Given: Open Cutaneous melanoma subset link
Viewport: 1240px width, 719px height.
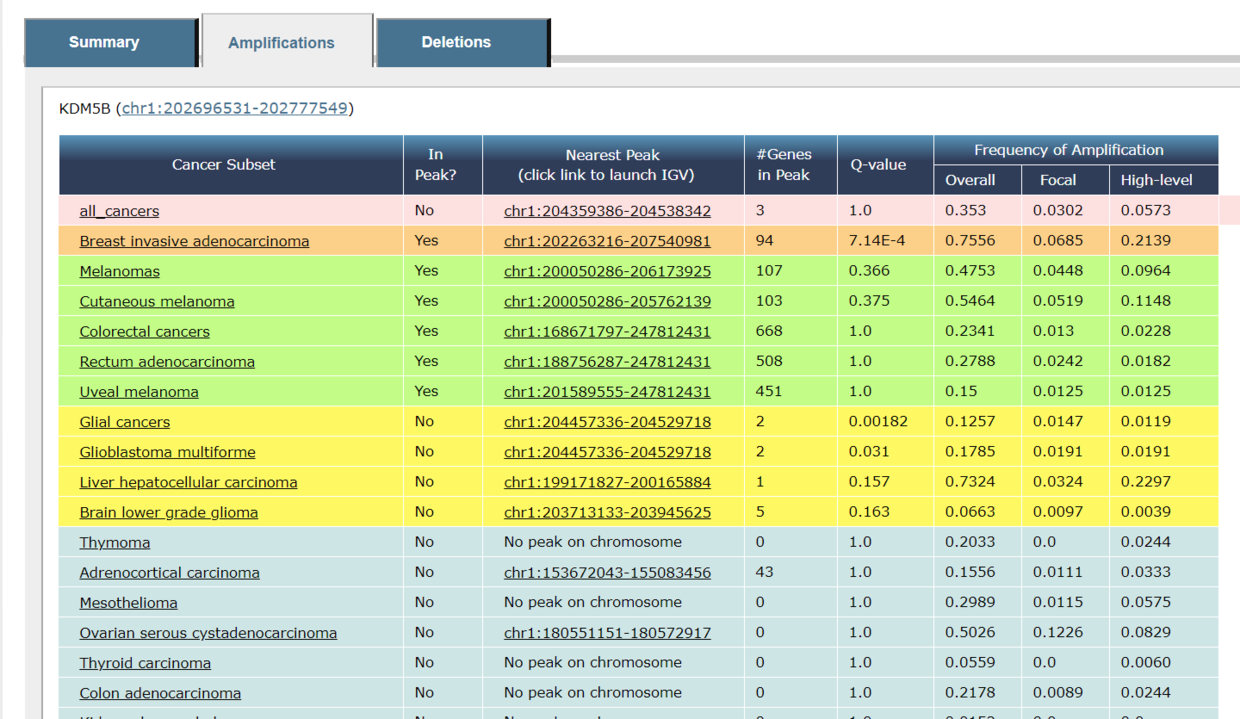Looking at the screenshot, I should [157, 301].
